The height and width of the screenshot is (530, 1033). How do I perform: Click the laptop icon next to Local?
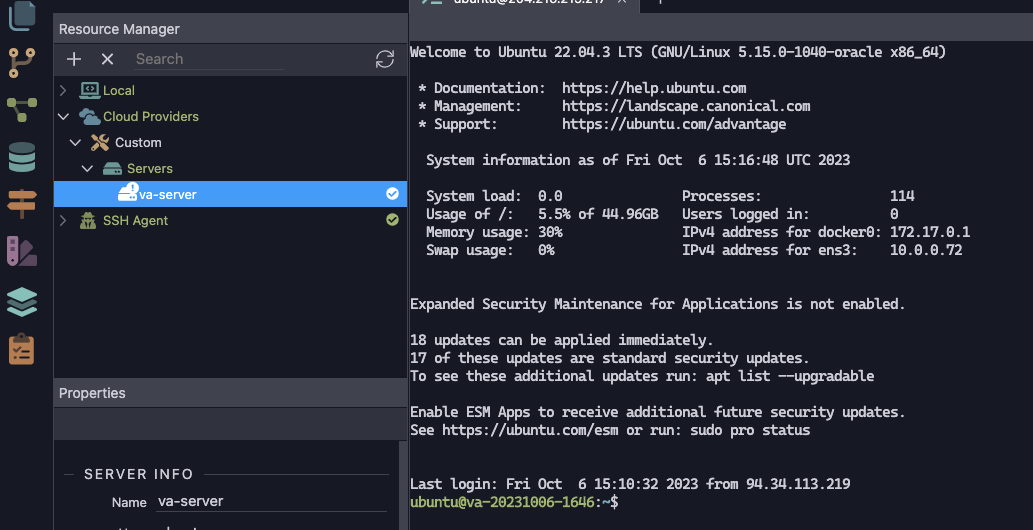click(90, 90)
